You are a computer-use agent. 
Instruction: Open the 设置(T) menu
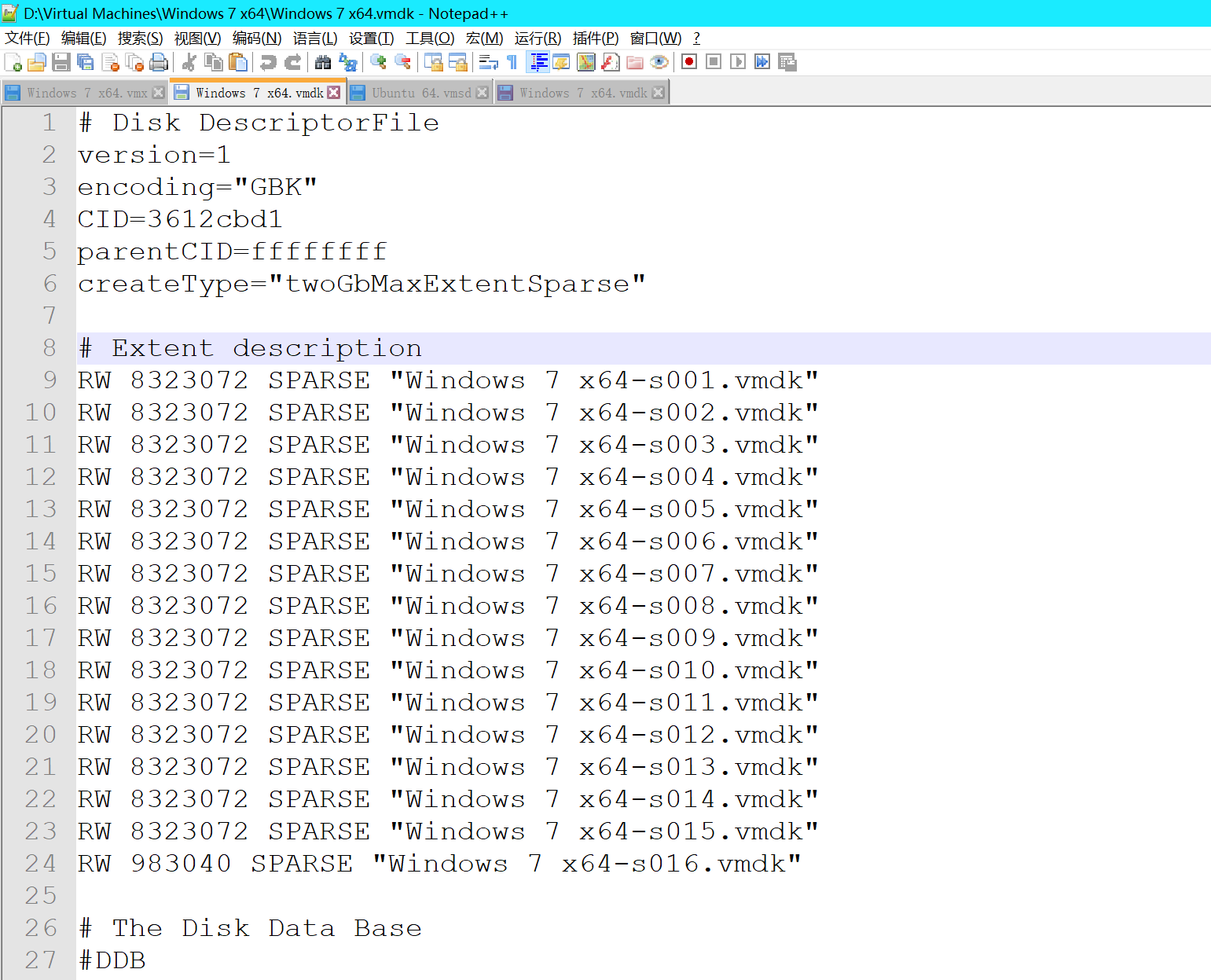(371, 39)
